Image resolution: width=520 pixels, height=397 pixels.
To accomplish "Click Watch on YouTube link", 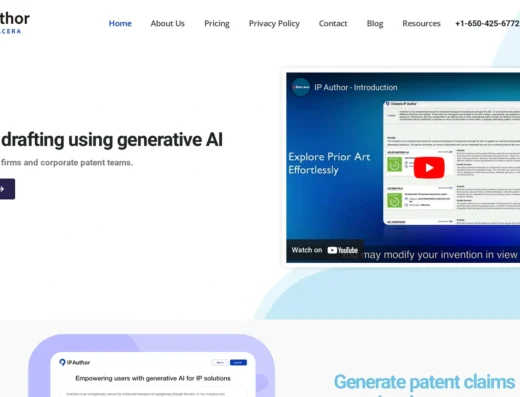I will coord(325,250).
